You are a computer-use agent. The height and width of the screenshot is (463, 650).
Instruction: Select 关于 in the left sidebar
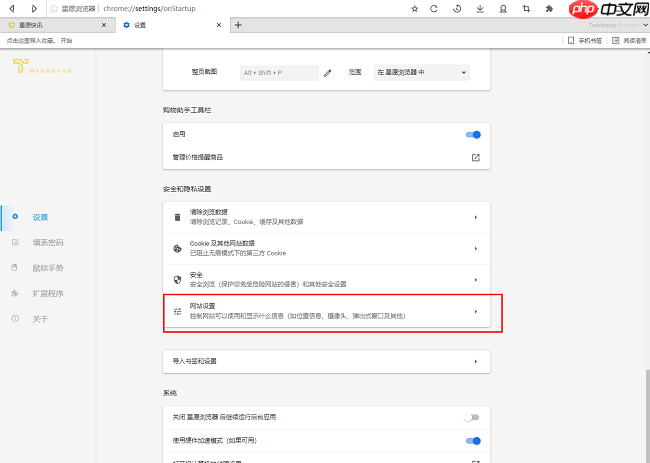coord(40,319)
